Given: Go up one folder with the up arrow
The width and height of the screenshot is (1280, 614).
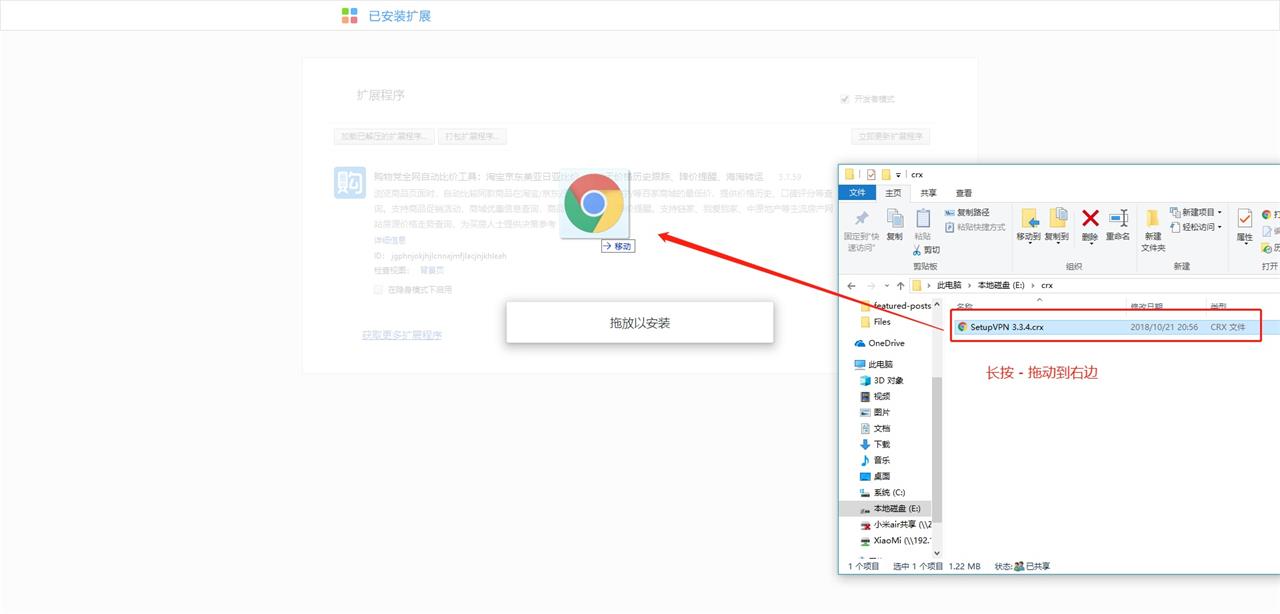Looking at the screenshot, I should click(901, 286).
